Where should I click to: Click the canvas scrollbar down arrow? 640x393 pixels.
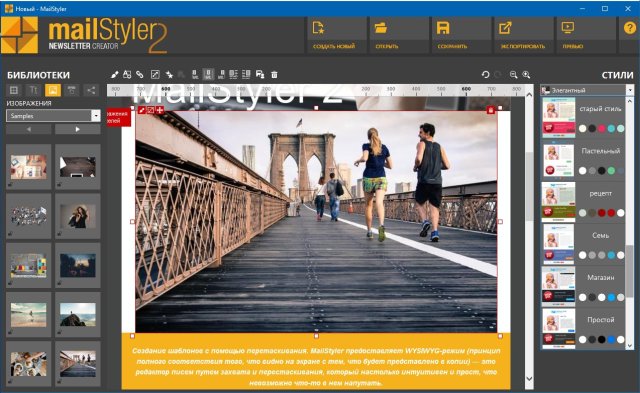click(x=529, y=379)
